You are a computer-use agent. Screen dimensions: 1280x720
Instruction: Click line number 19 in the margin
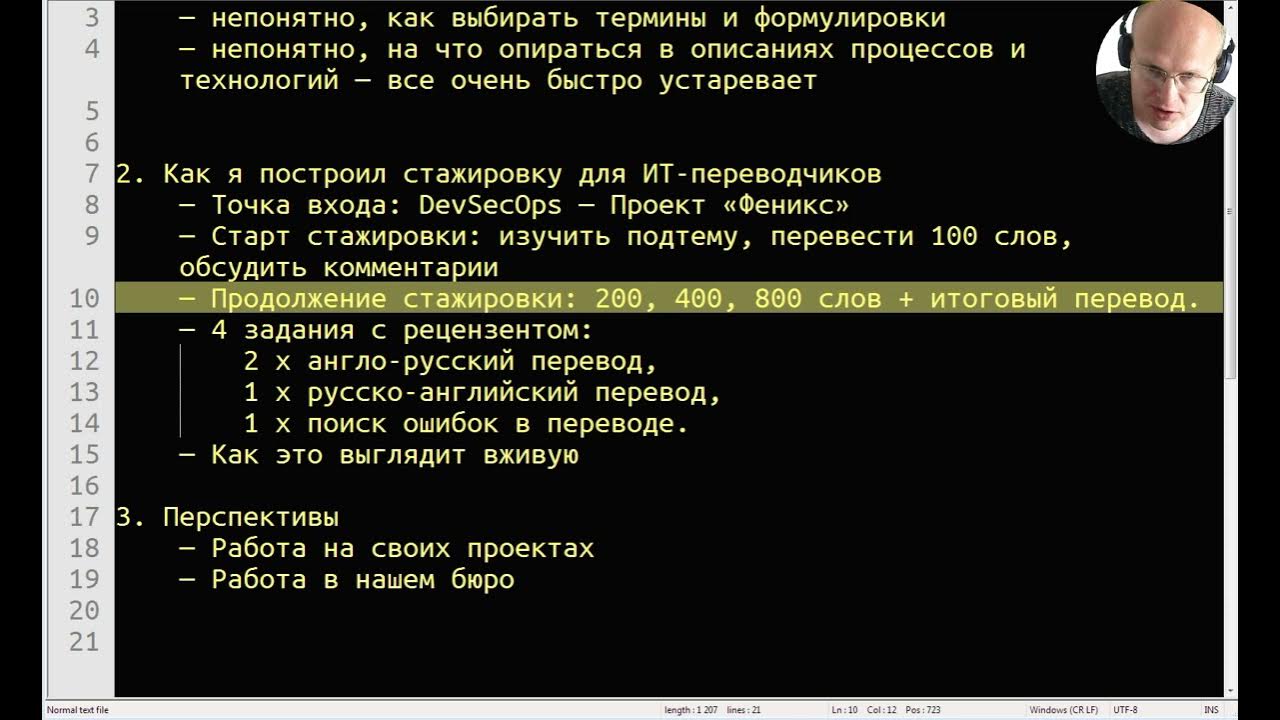[84, 579]
